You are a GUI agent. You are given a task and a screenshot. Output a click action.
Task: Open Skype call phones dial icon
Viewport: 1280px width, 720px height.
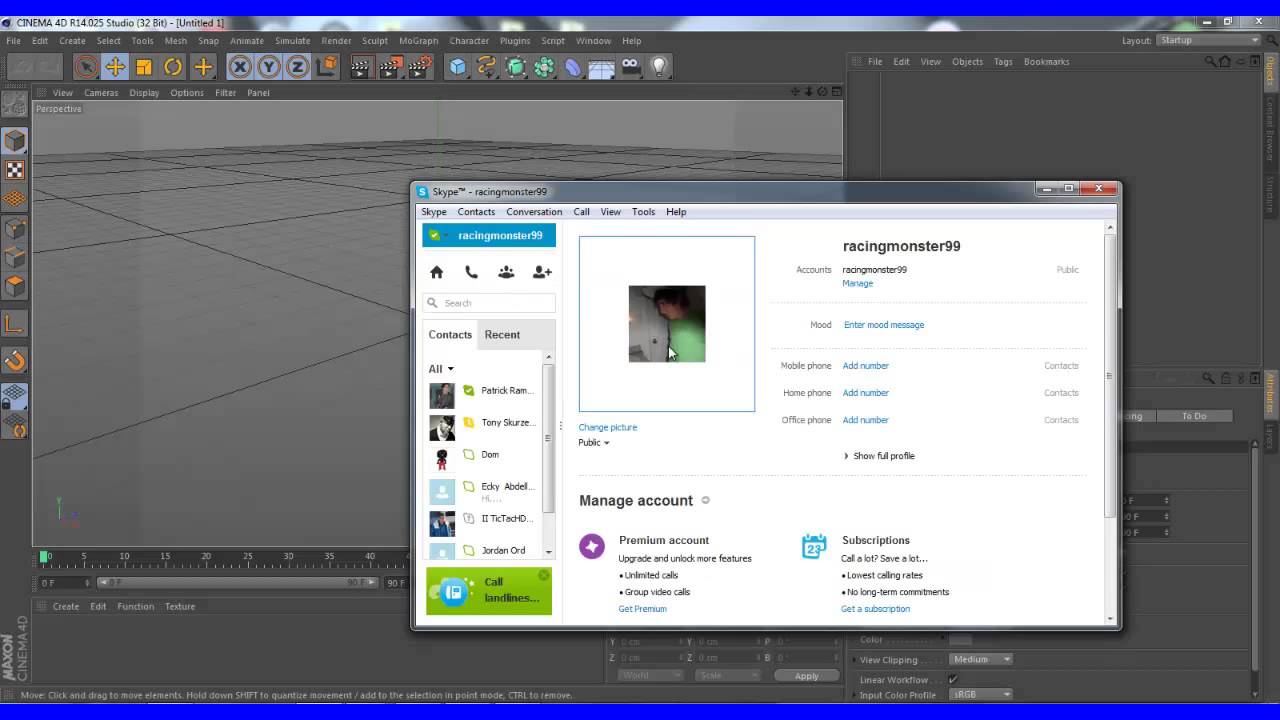point(471,272)
